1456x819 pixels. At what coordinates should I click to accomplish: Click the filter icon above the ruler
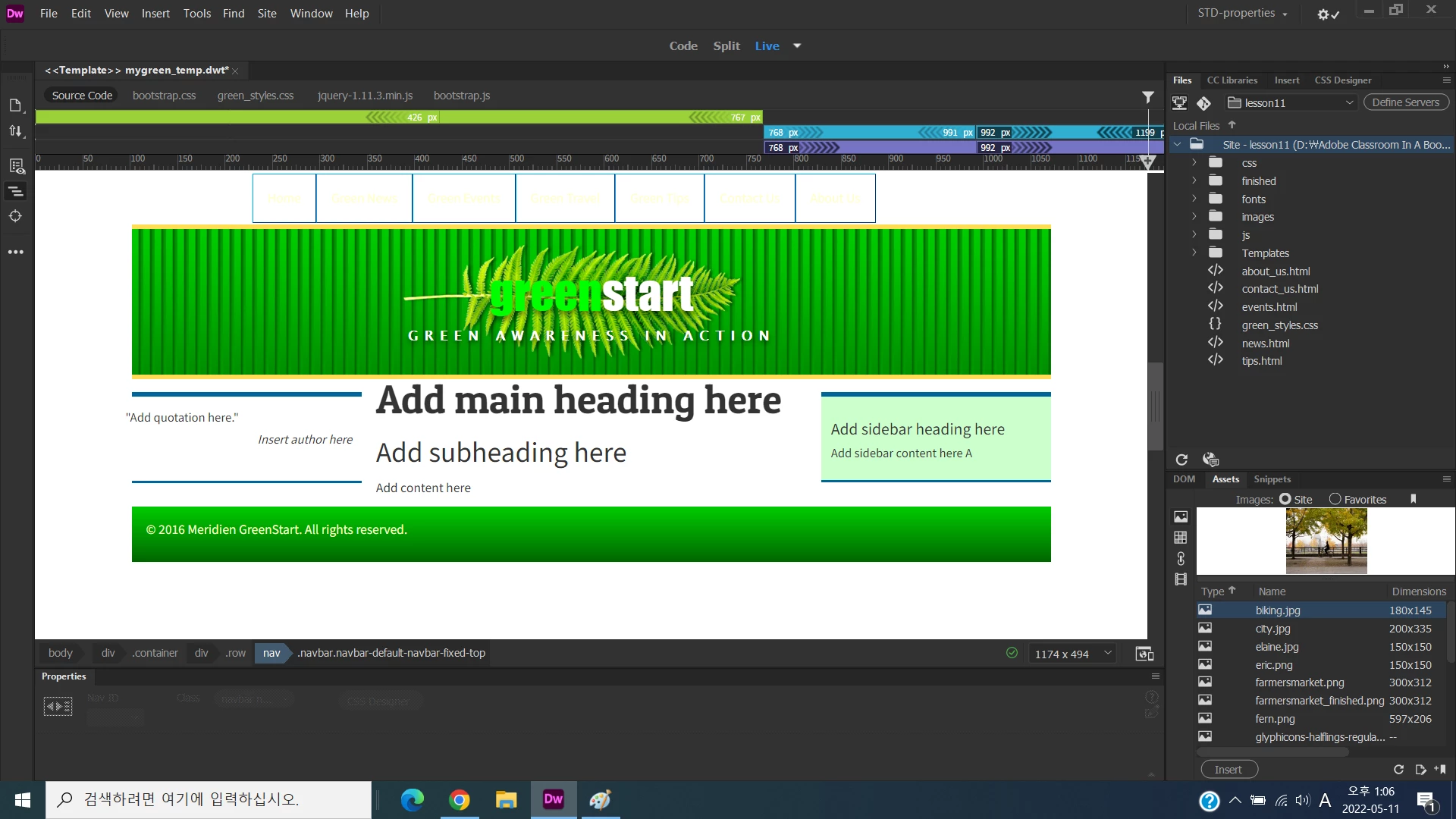(x=1148, y=97)
